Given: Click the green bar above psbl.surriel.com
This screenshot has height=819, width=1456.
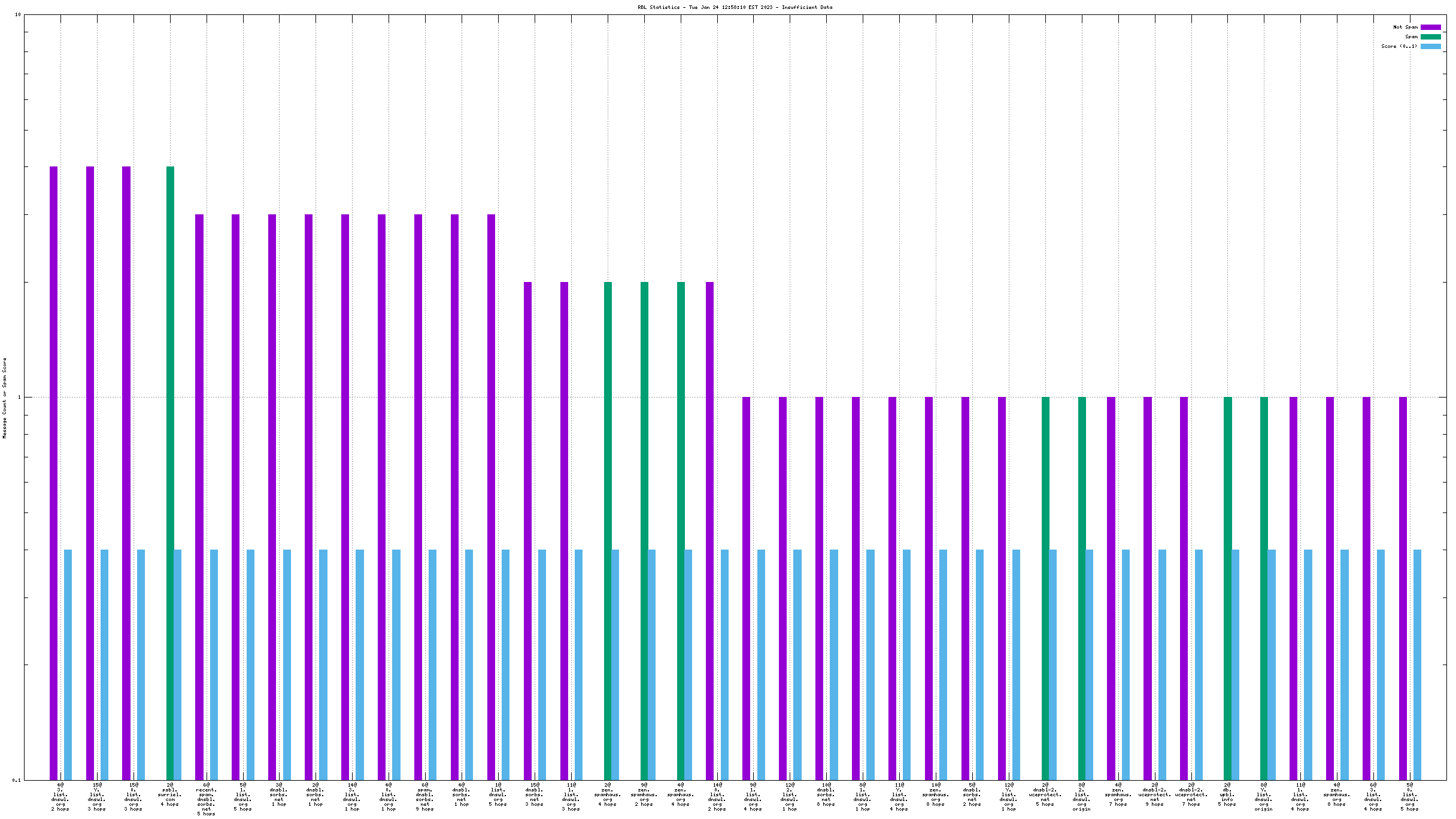Looking at the screenshot, I should click(x=170, y=473).
